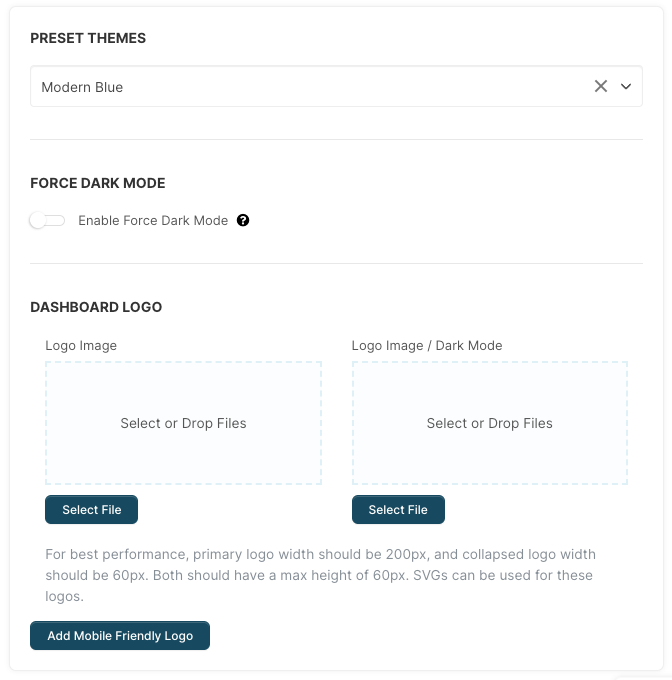Toggle the Force Dark Mode switch
Image resolution: width=672 pixels, height=680 pixels.
click(x=47, y=220)
